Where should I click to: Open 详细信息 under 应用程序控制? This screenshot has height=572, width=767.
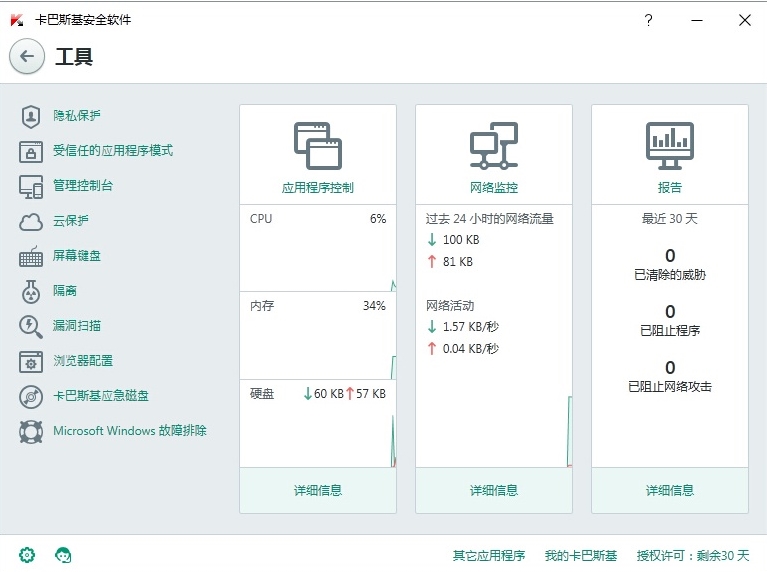point(318,490)
